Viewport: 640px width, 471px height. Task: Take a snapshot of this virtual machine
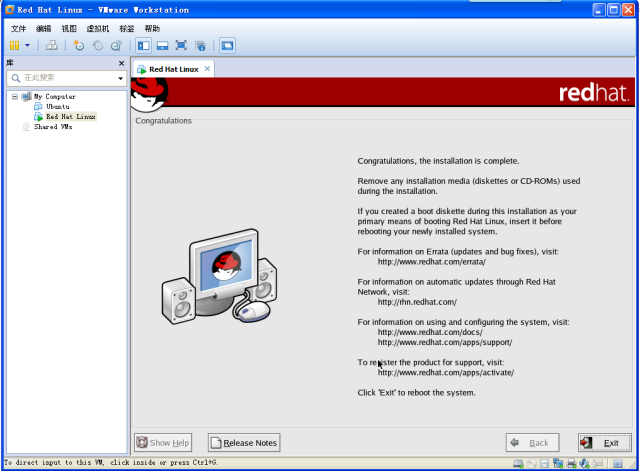pos(78,45)
